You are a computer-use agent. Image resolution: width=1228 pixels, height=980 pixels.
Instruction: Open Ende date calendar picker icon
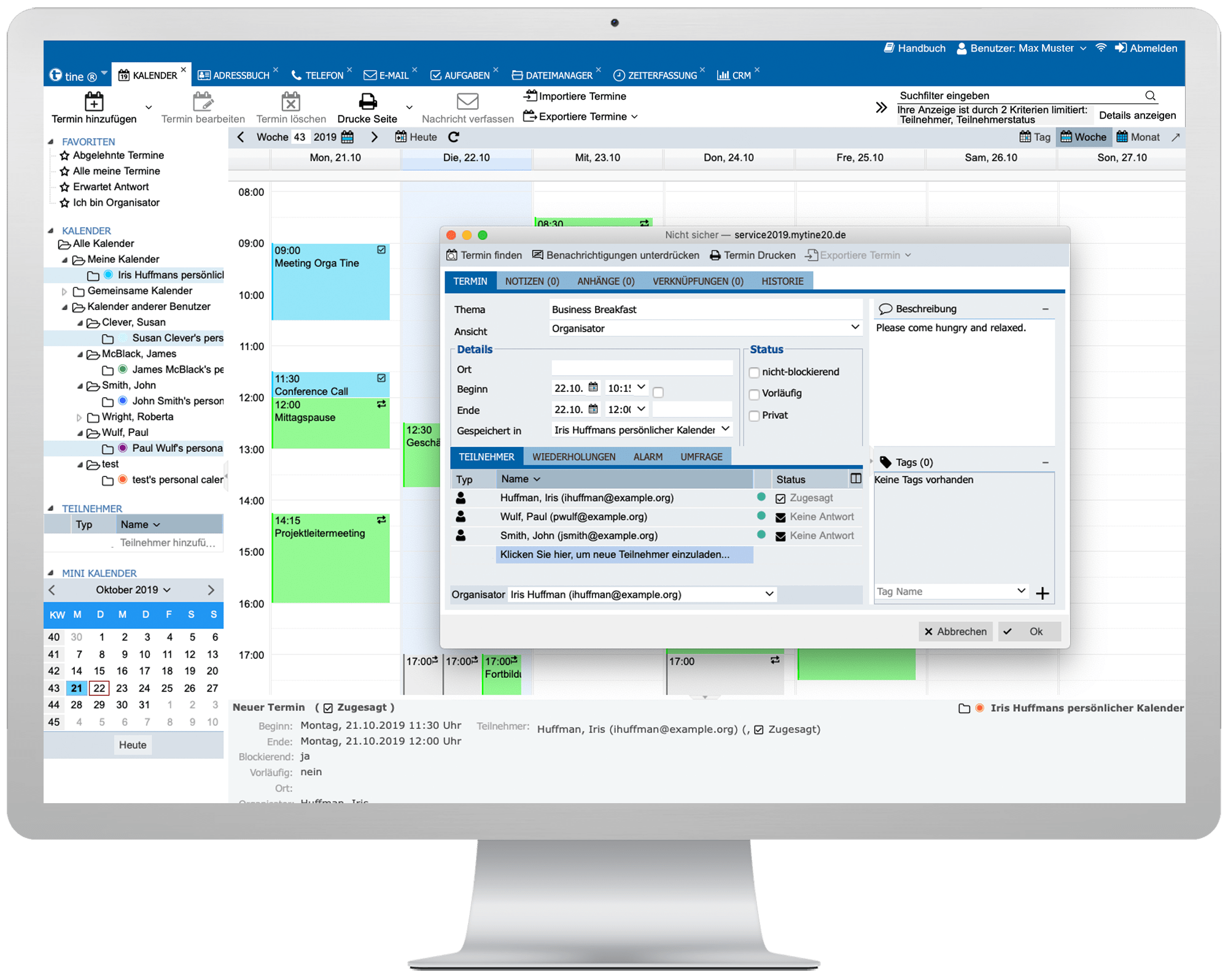pyautogui.click(x=593, y=409)
